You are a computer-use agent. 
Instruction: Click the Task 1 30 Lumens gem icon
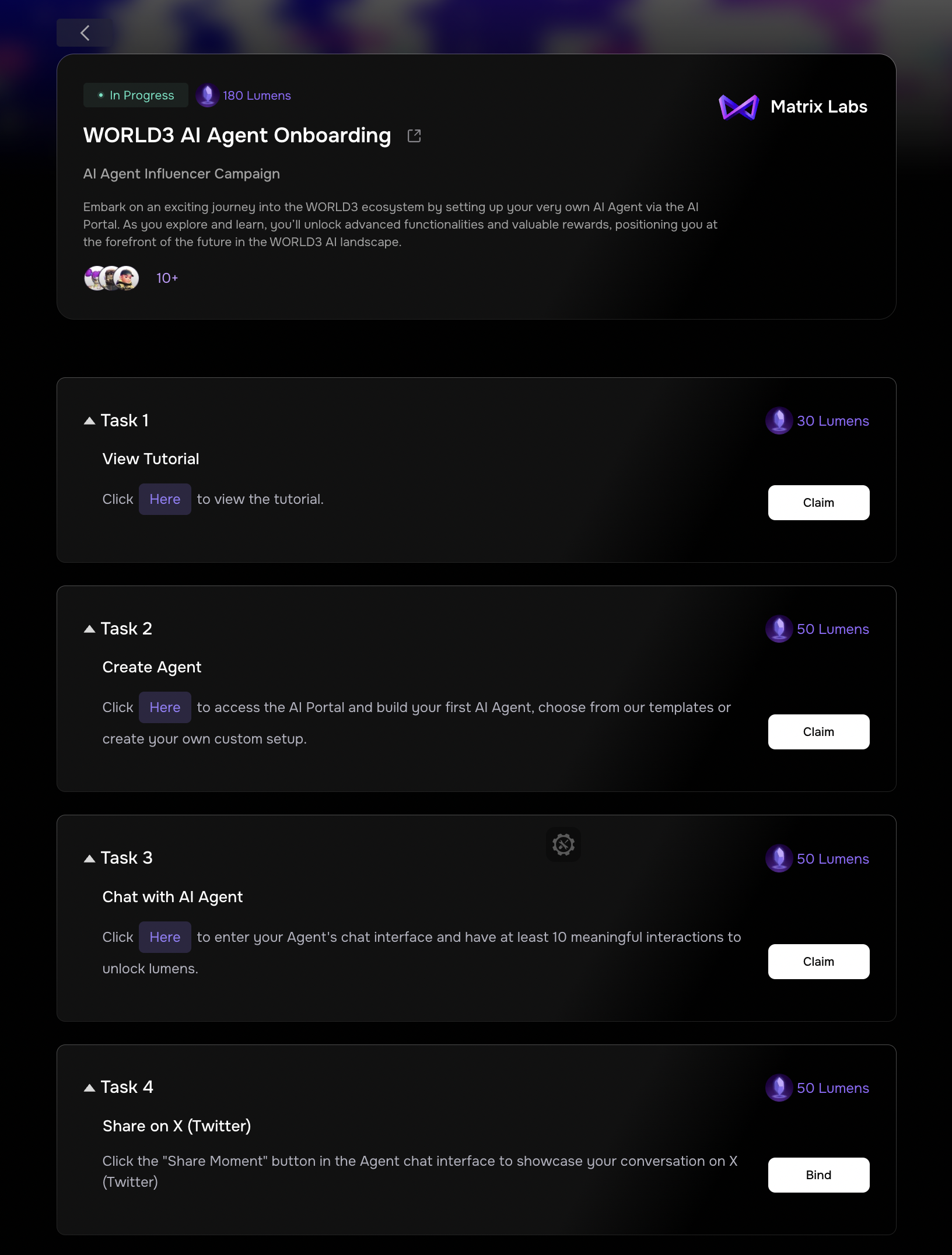(x=779, y=420)
